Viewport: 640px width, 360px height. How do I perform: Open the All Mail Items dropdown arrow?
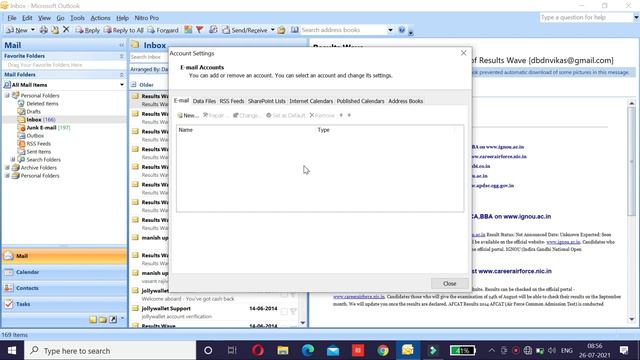pos(122,85)
